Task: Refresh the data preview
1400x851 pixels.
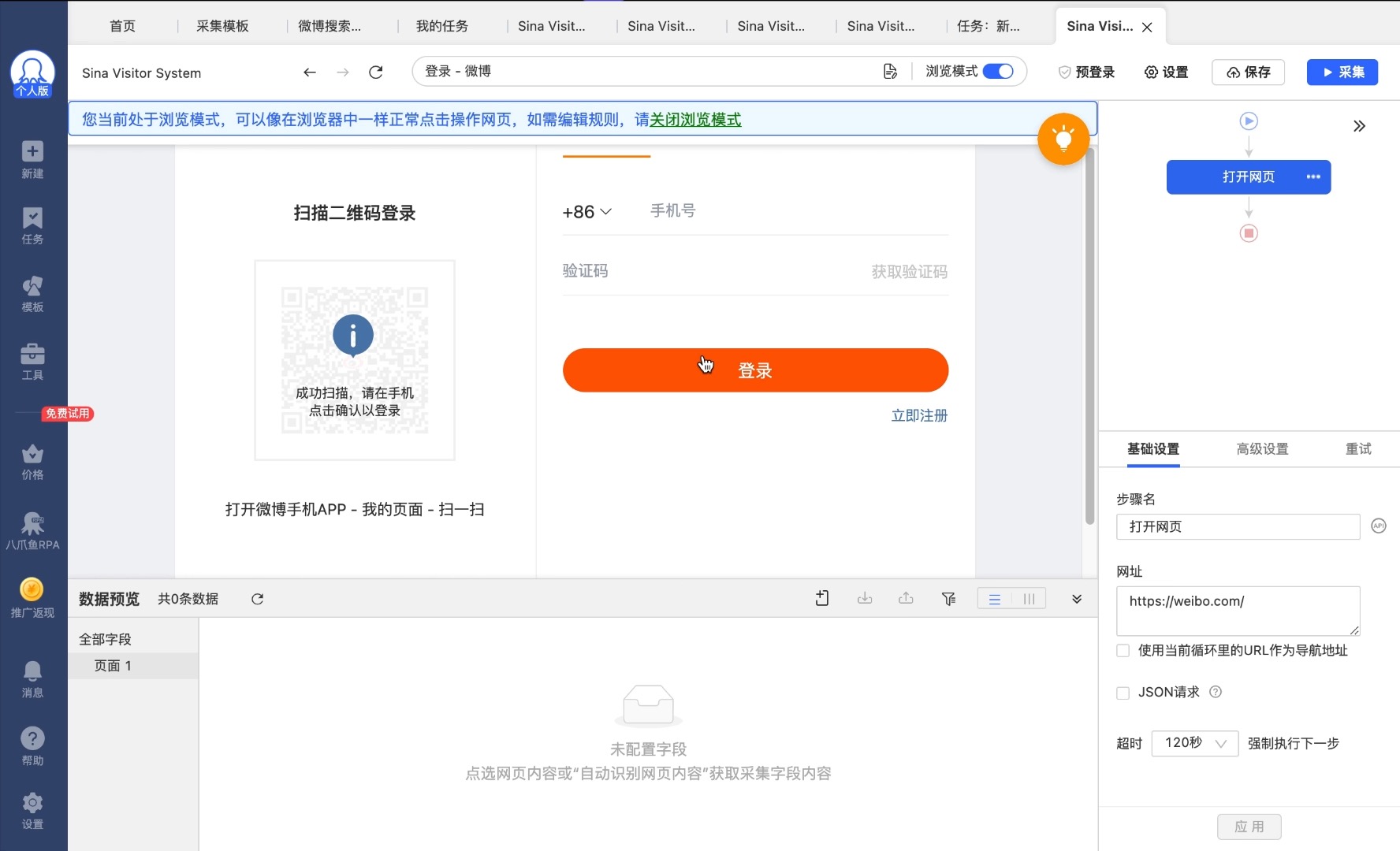Action: click(257, 599)
